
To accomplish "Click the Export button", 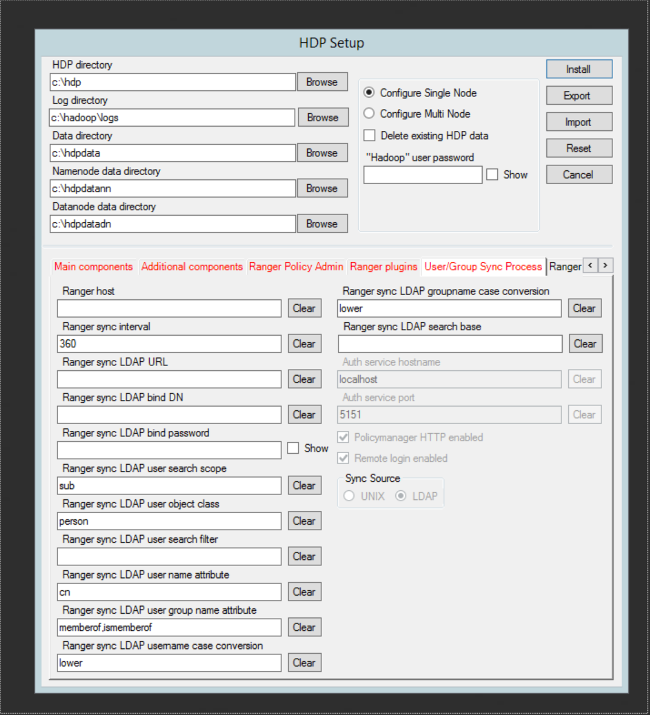I will pos(578,96).
